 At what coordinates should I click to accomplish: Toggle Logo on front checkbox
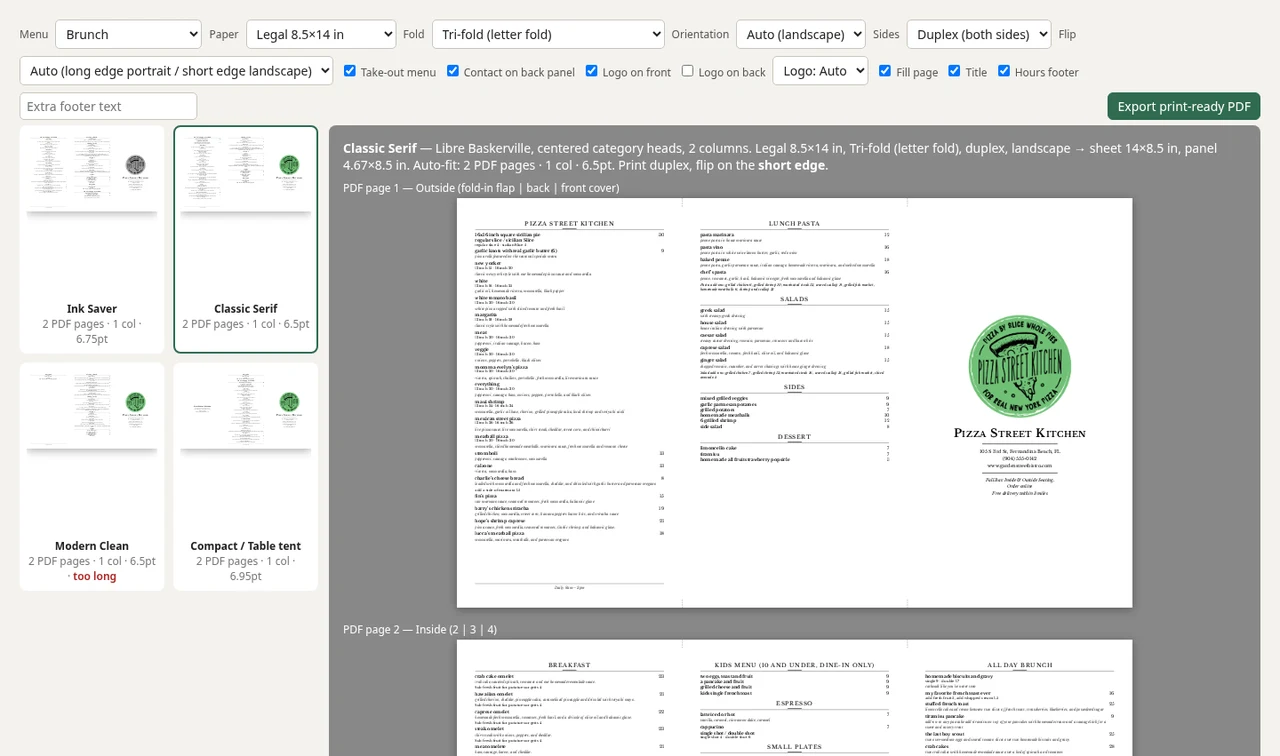click(x=591, y=71)
